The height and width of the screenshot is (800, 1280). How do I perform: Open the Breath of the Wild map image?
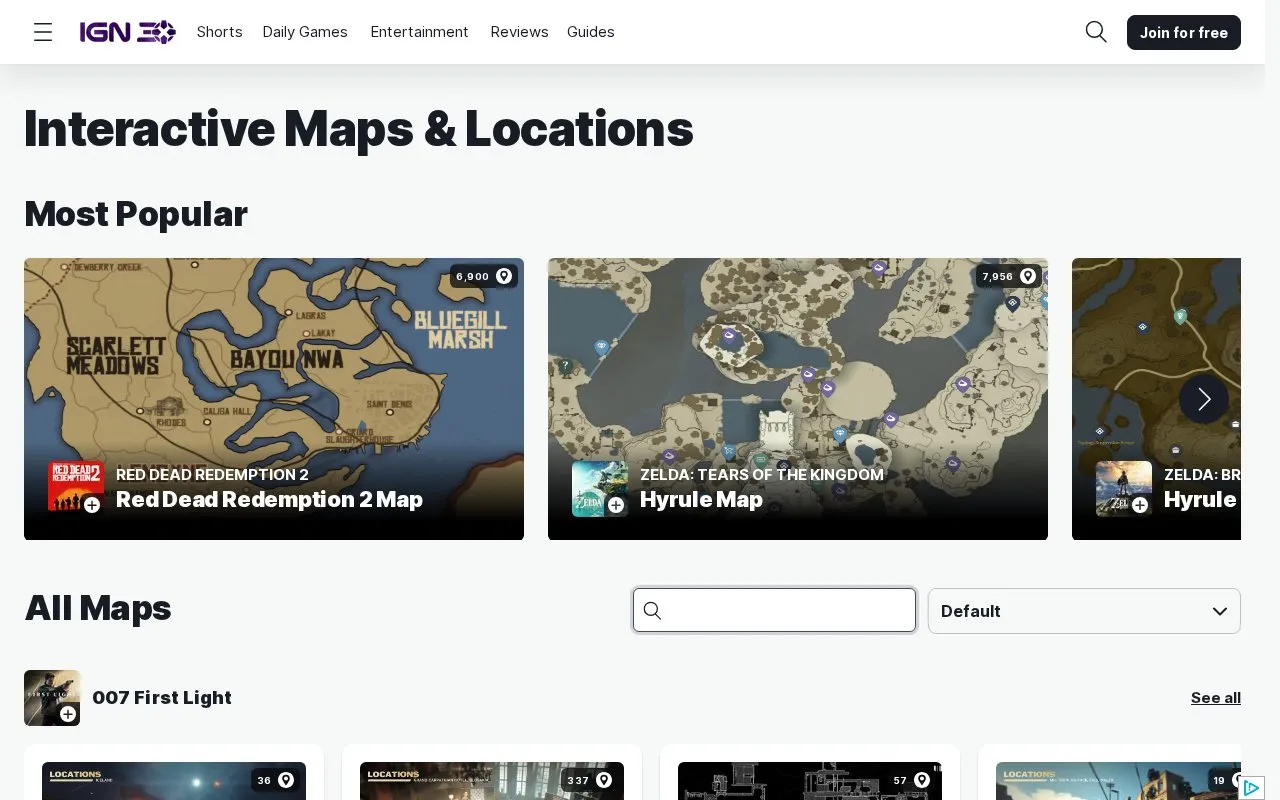[1156, 399]
